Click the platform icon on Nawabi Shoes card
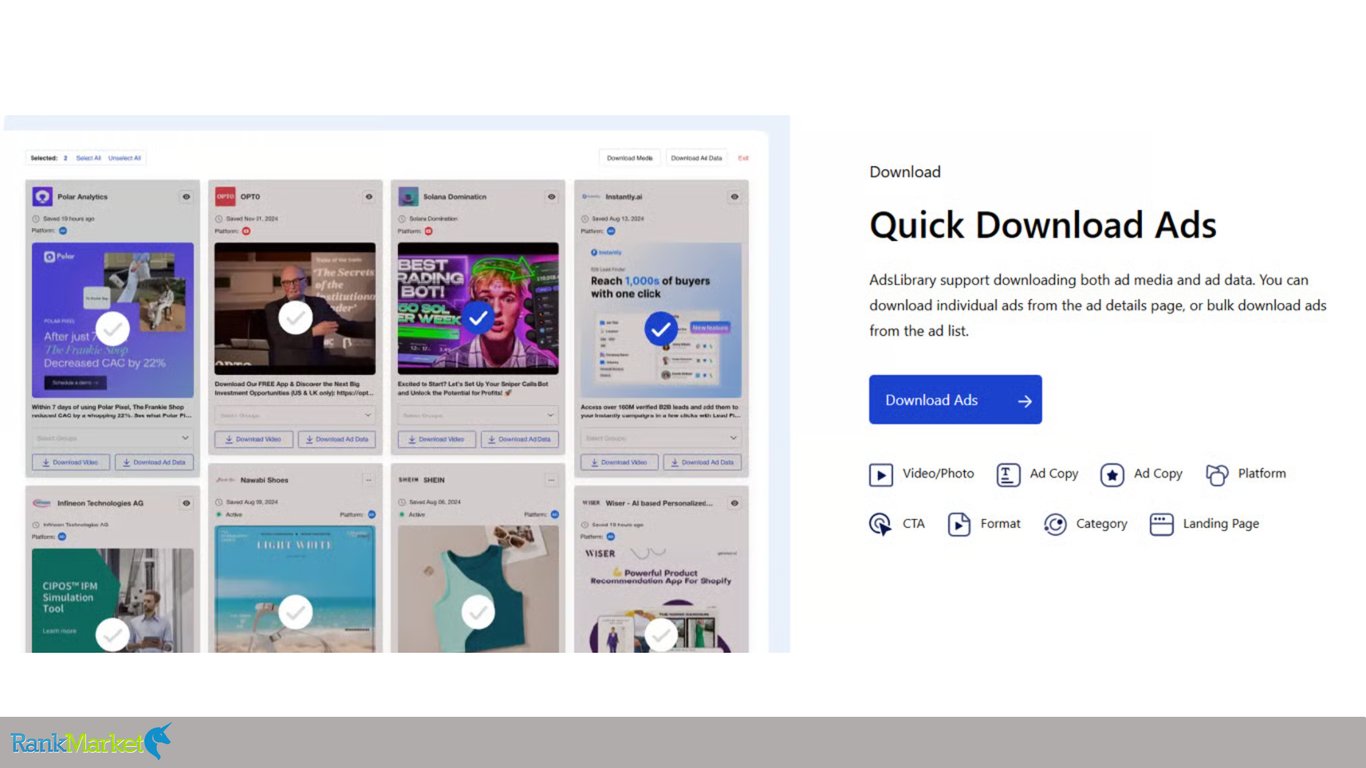Image resolution: width=1366 pixels, height=768 pixels. (x=372, y=514)
